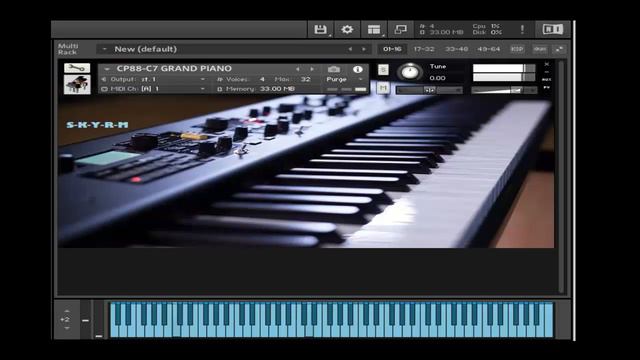Toggle the PV button on instrument header
640x360 pixels.
[x=547, y=87]
